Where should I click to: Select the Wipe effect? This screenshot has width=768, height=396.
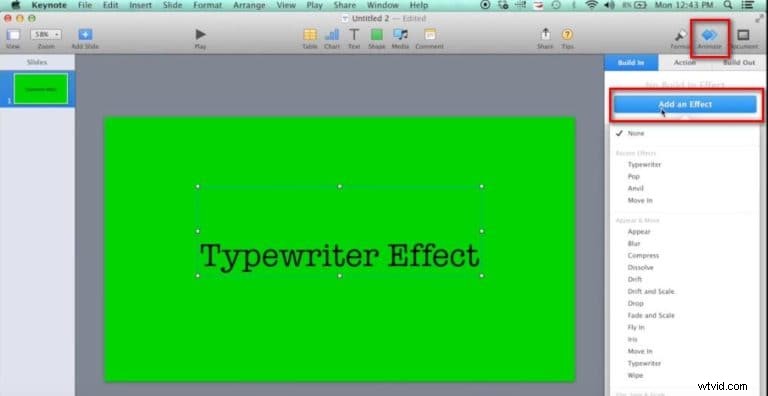(x=635, y=375)
